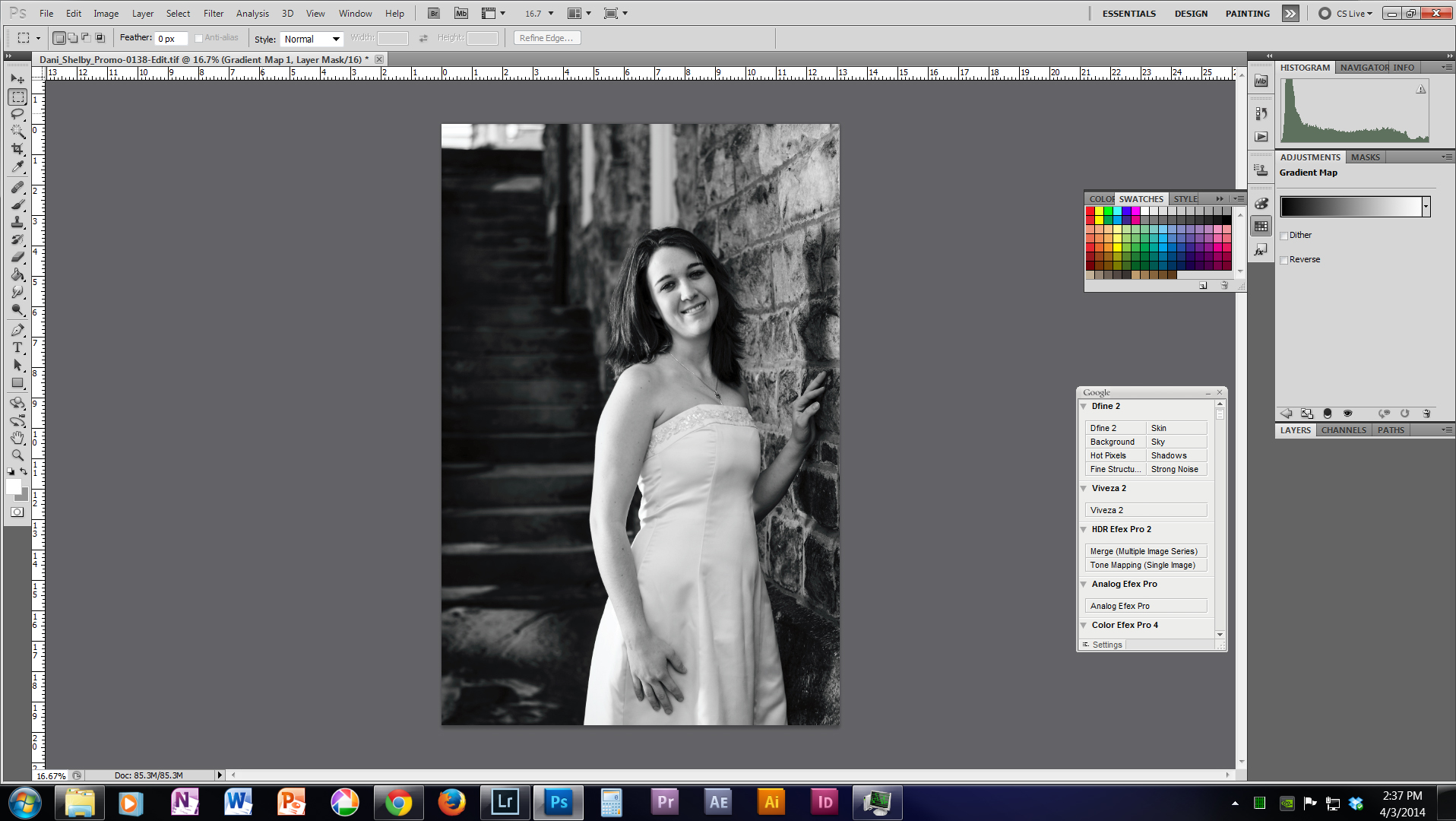
Task: Clip adjustment to layer icon
Action: click(x=1328, y=414)
